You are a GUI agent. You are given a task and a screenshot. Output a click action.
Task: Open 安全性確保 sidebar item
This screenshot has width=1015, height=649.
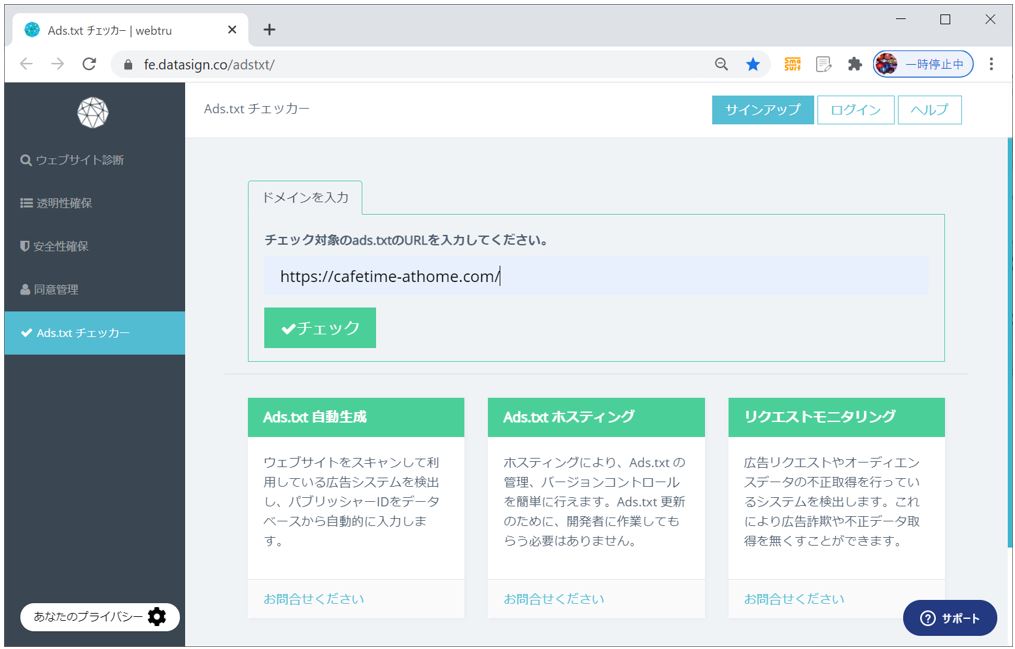(x=61, y=246)
